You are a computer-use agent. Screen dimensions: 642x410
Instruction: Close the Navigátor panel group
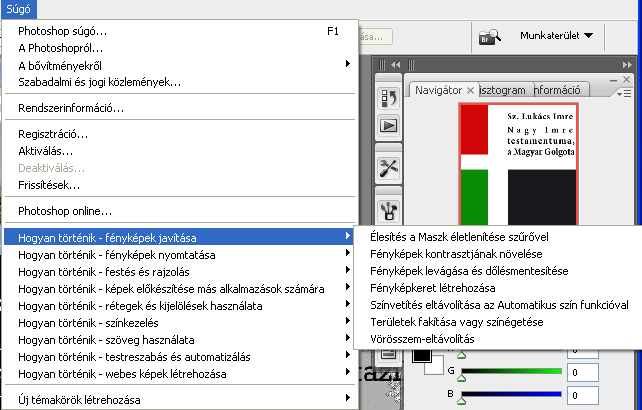626,79
